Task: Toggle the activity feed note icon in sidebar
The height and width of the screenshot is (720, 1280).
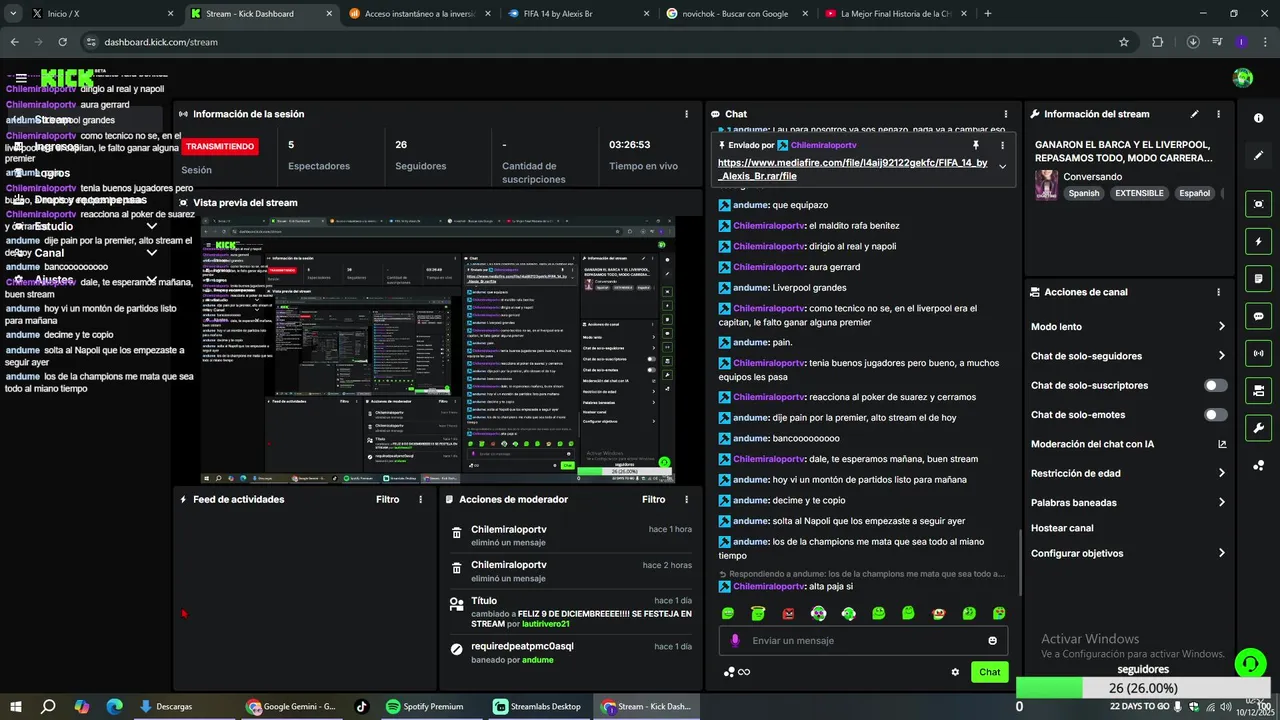Action: pyautogui.click(x=1258, y=278)
